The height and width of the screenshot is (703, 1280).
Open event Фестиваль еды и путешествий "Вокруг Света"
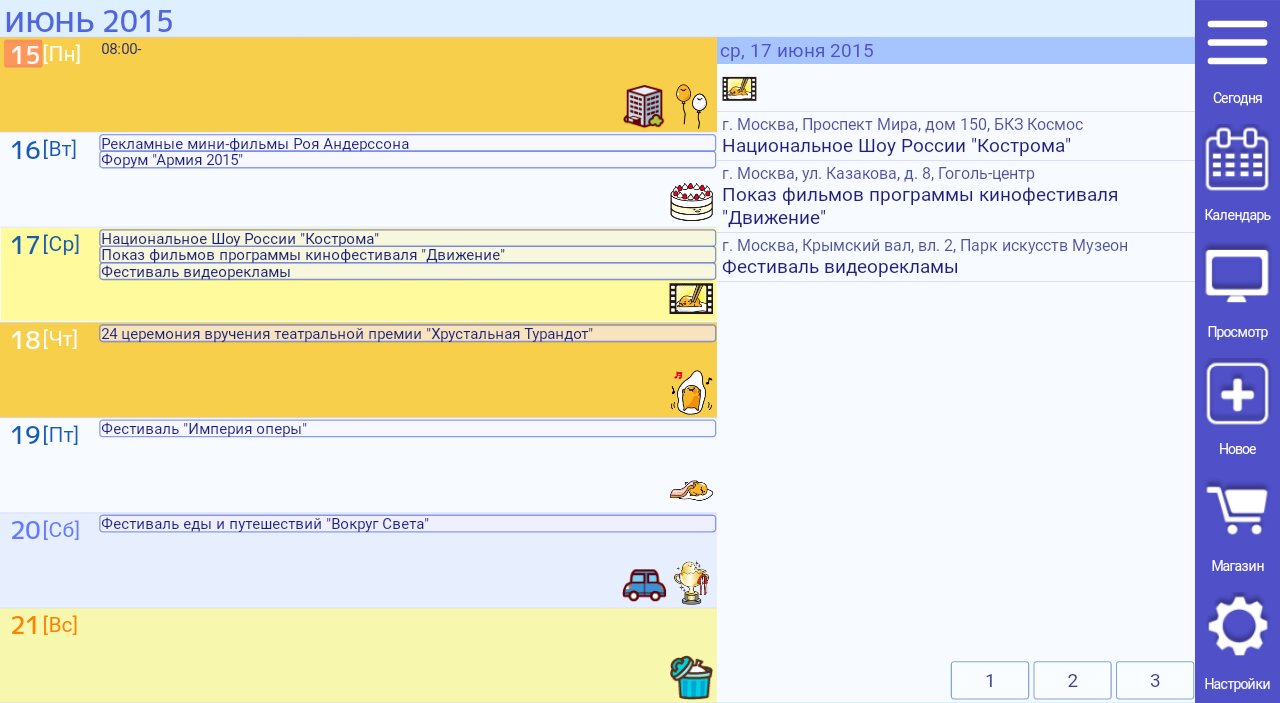click(408, 523)
